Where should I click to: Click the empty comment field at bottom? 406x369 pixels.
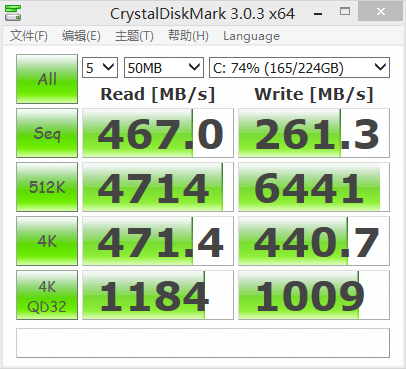[x=203, y=343]
